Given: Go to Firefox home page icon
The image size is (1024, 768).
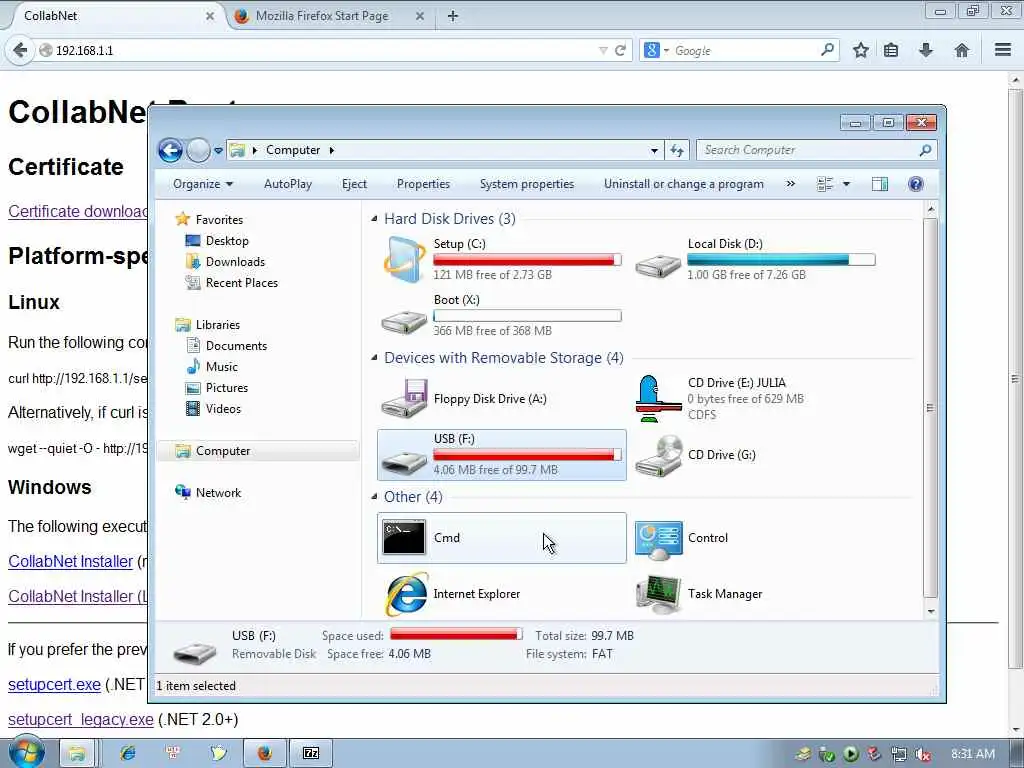Looking at the screenshot, I should [962, 50].
